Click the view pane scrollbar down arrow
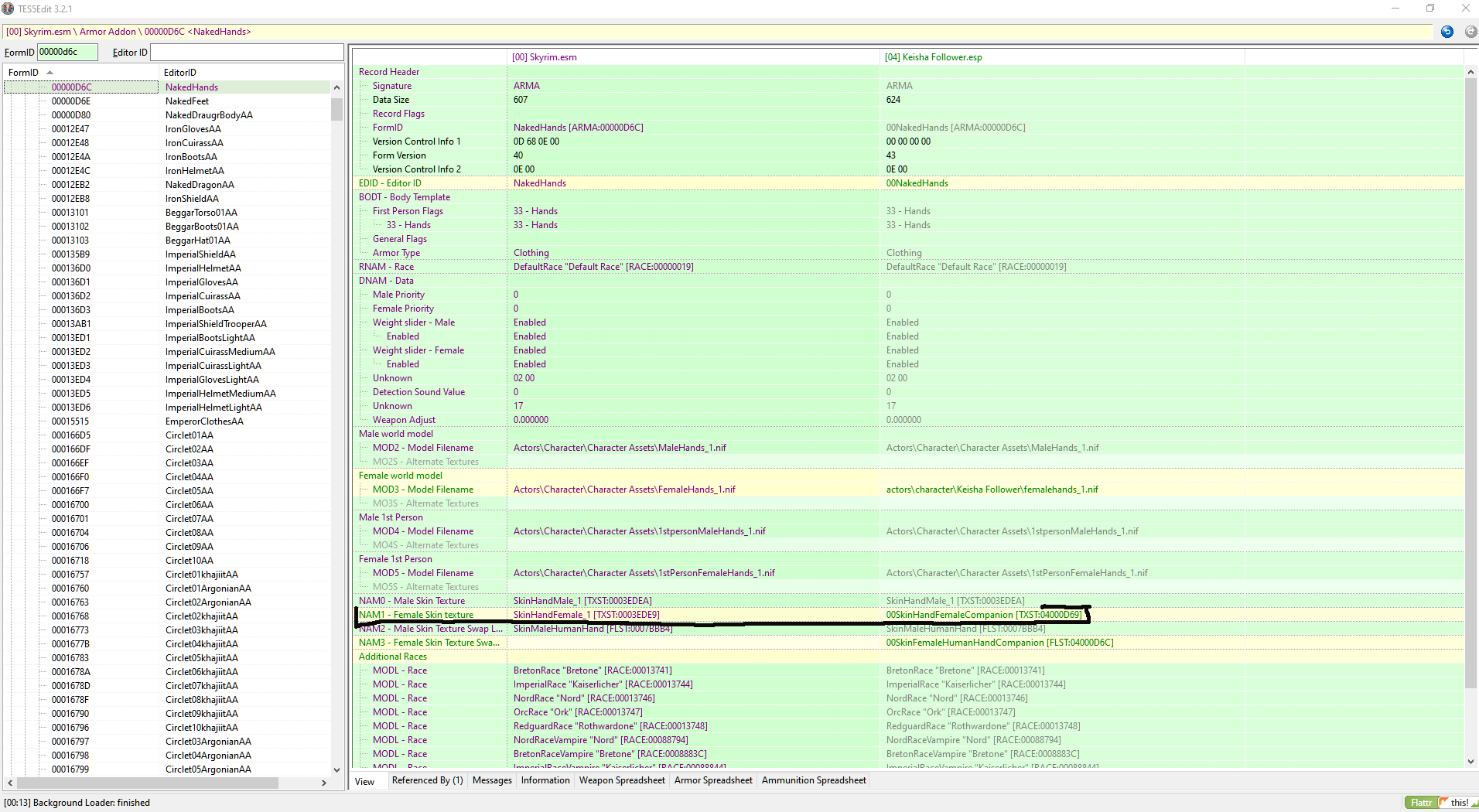 pos(1470,762)
